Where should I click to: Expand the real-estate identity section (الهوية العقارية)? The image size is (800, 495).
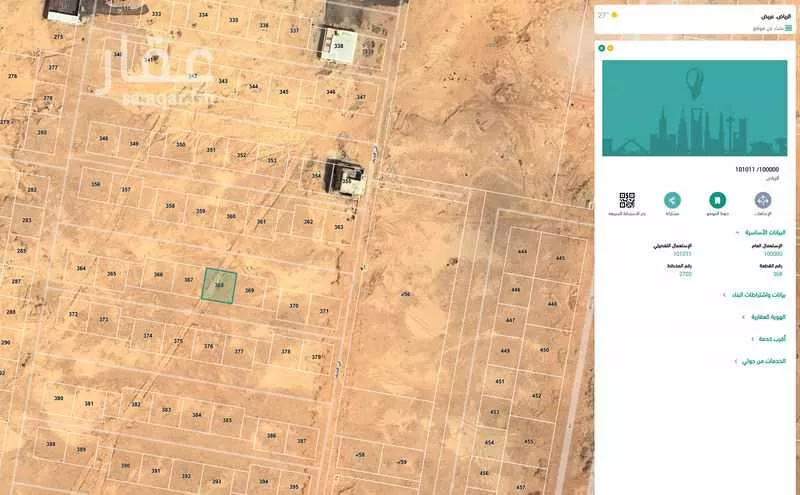point(764,317)
